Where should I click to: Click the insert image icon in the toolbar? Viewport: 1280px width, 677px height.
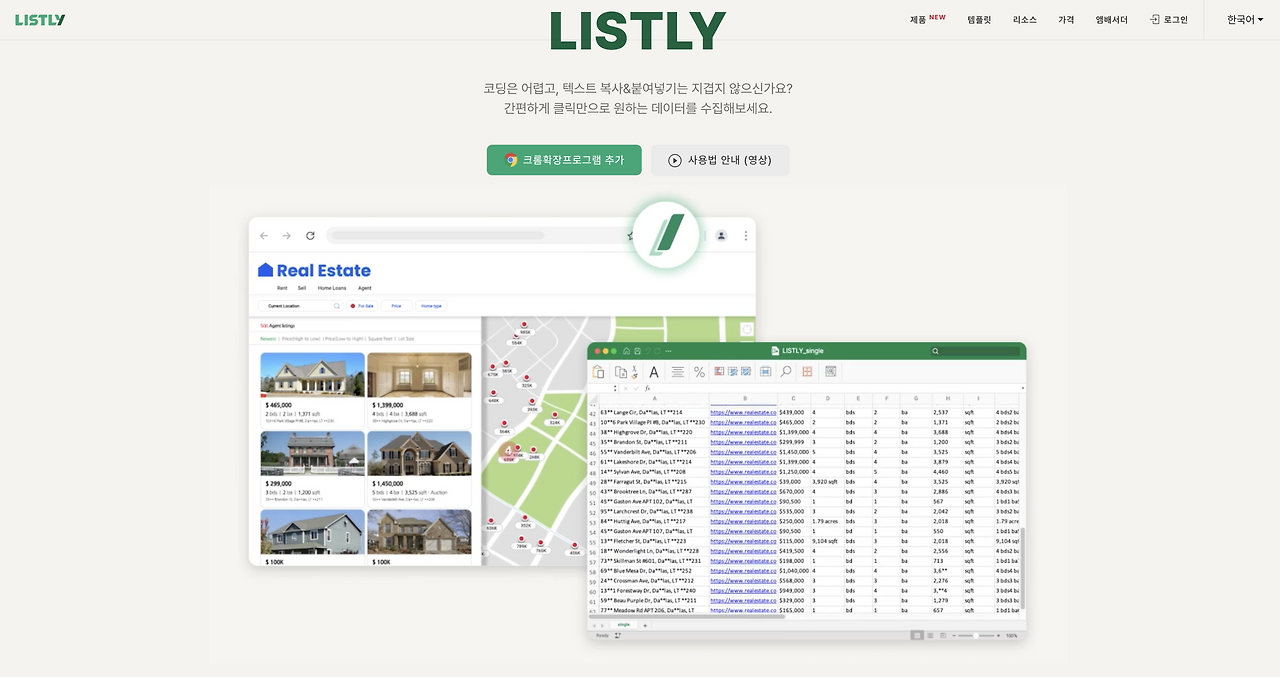pyautogui.click(x=831, y=372)
